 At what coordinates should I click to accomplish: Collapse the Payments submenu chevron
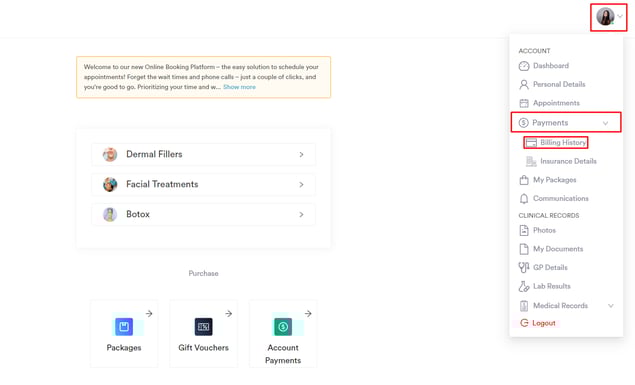(x=605, y=123)
